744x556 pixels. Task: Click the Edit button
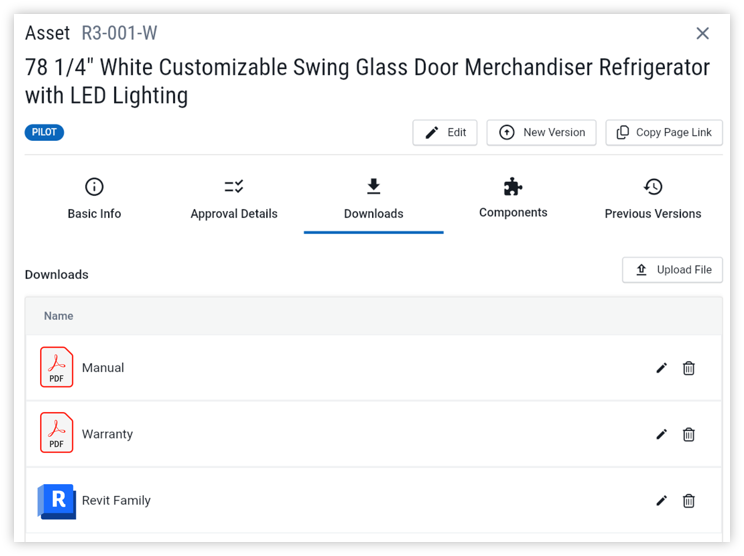445,132
